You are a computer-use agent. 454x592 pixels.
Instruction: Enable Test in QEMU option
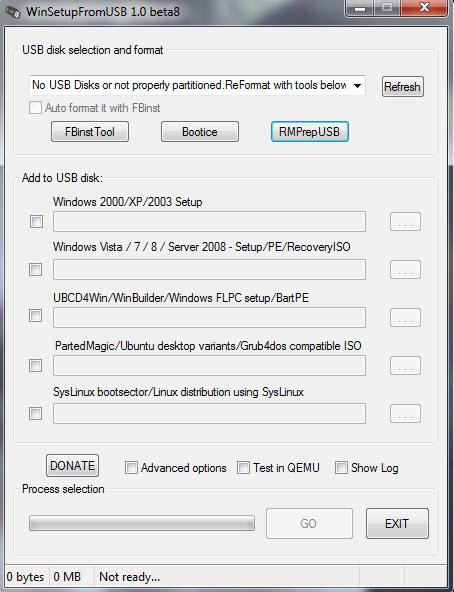point(243,467)
